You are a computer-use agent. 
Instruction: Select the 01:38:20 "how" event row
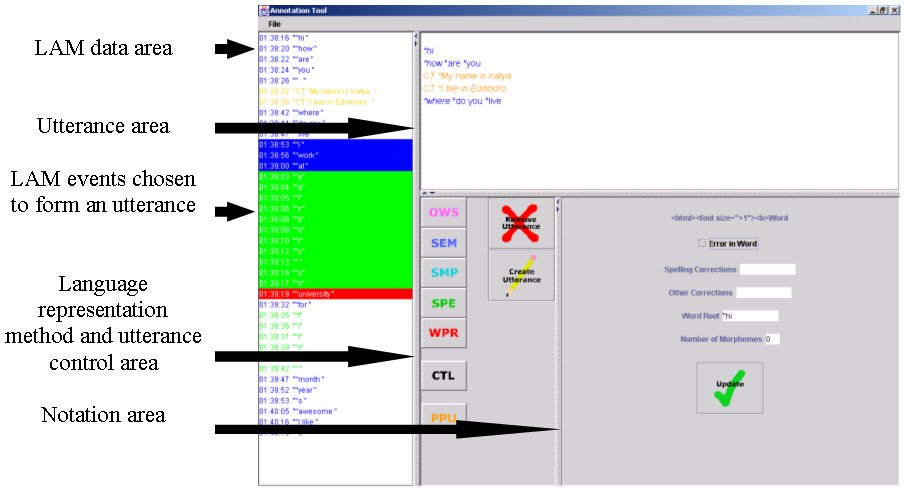tap(335, 49)
